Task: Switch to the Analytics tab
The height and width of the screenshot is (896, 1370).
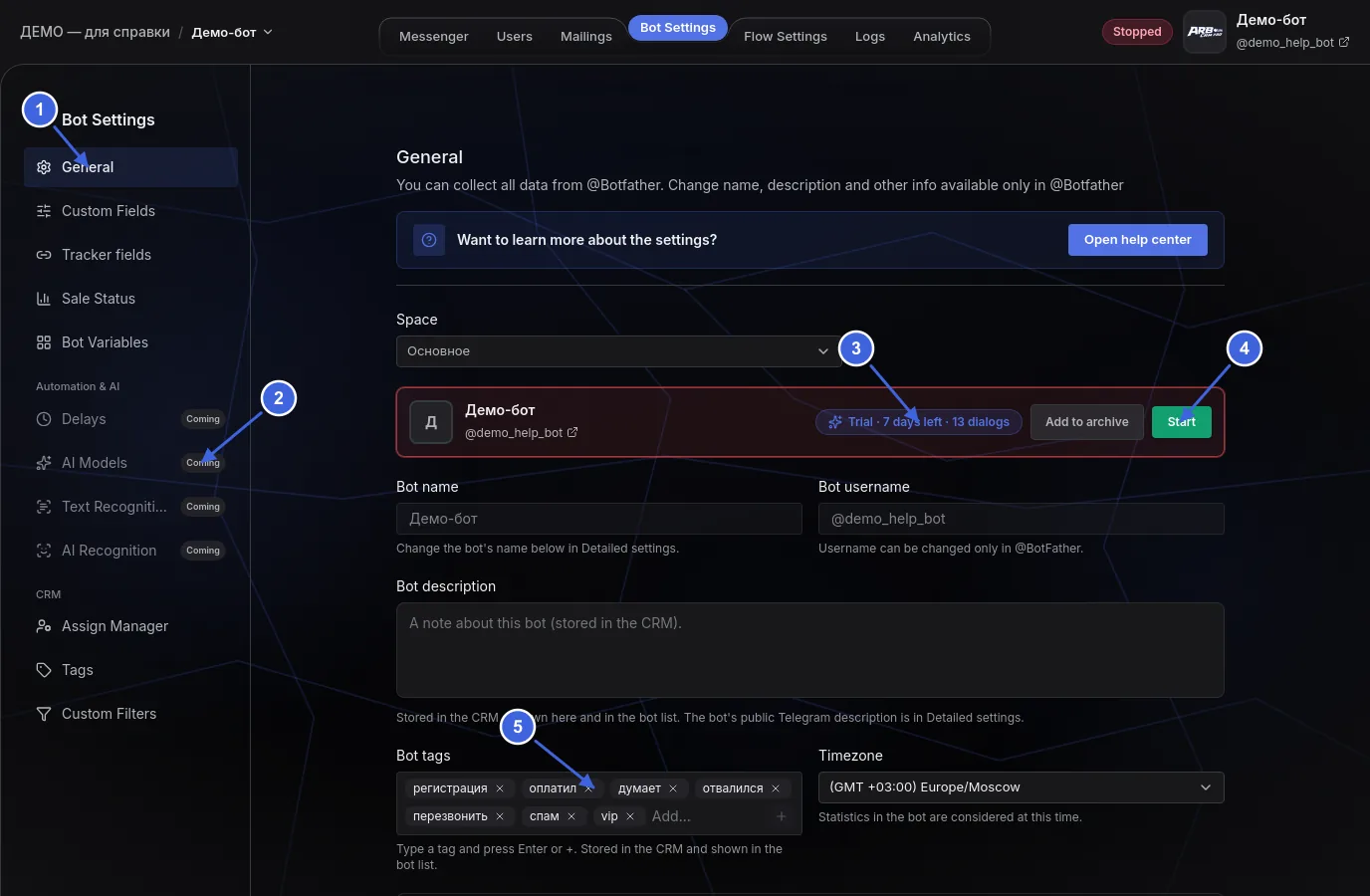Action: pyautogui.click(x=942, y=37)
